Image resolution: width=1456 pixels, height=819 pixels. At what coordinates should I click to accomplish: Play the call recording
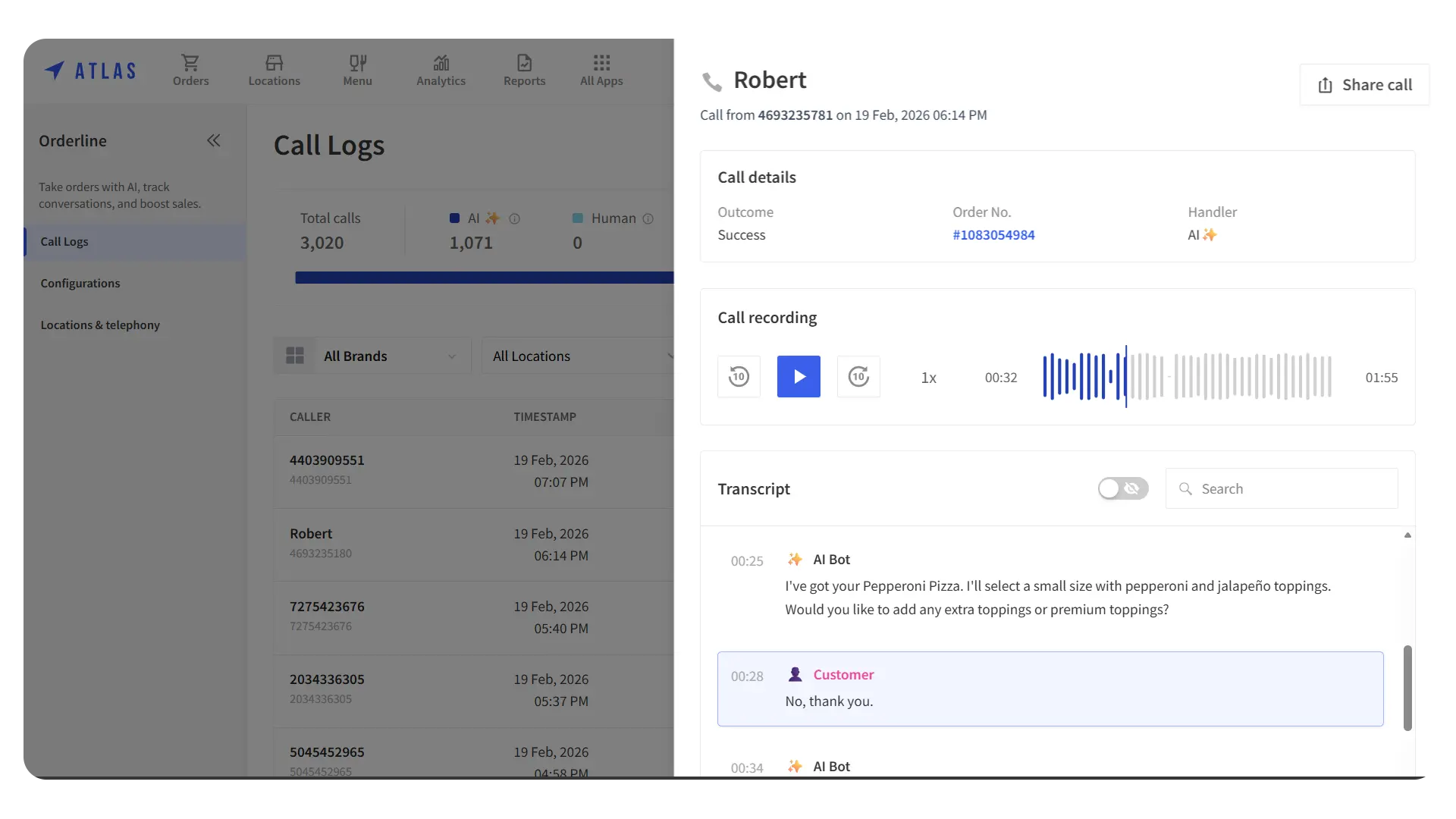799,376
